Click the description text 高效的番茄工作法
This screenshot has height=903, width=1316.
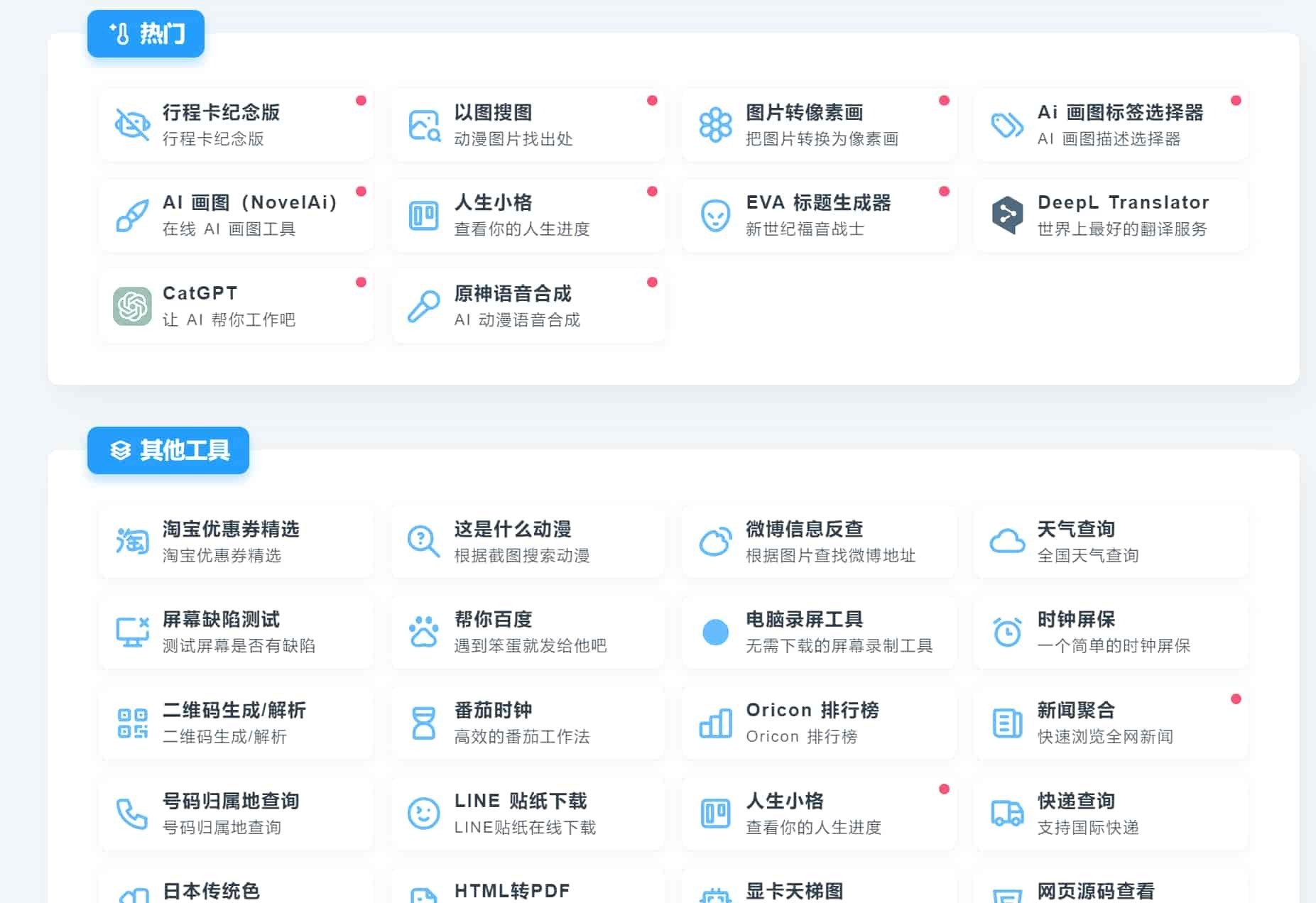[x=522, y=736]
